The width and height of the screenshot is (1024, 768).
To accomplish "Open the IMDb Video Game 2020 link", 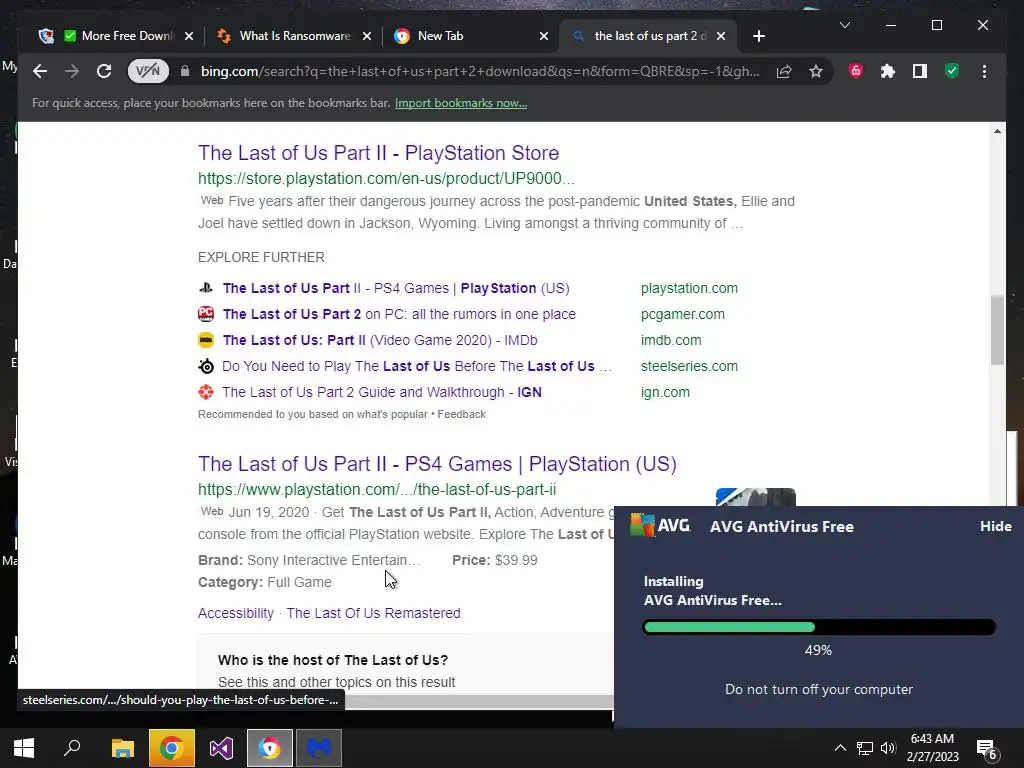I will coord(380,340).
